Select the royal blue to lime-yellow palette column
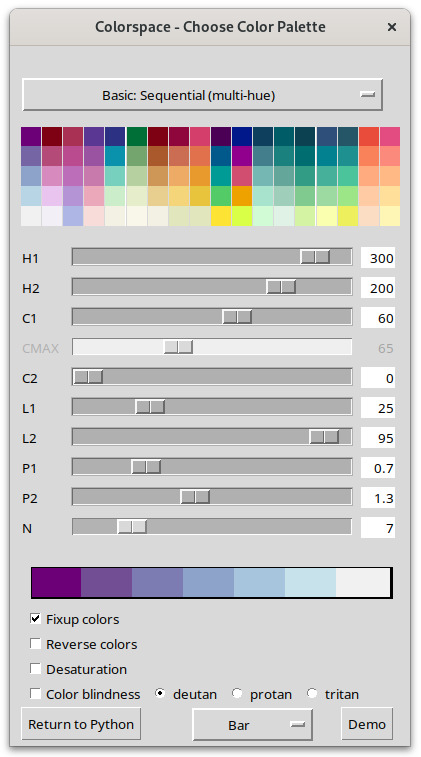The width and height of the screenshot is (421, 757). click(x=242, y=176)
